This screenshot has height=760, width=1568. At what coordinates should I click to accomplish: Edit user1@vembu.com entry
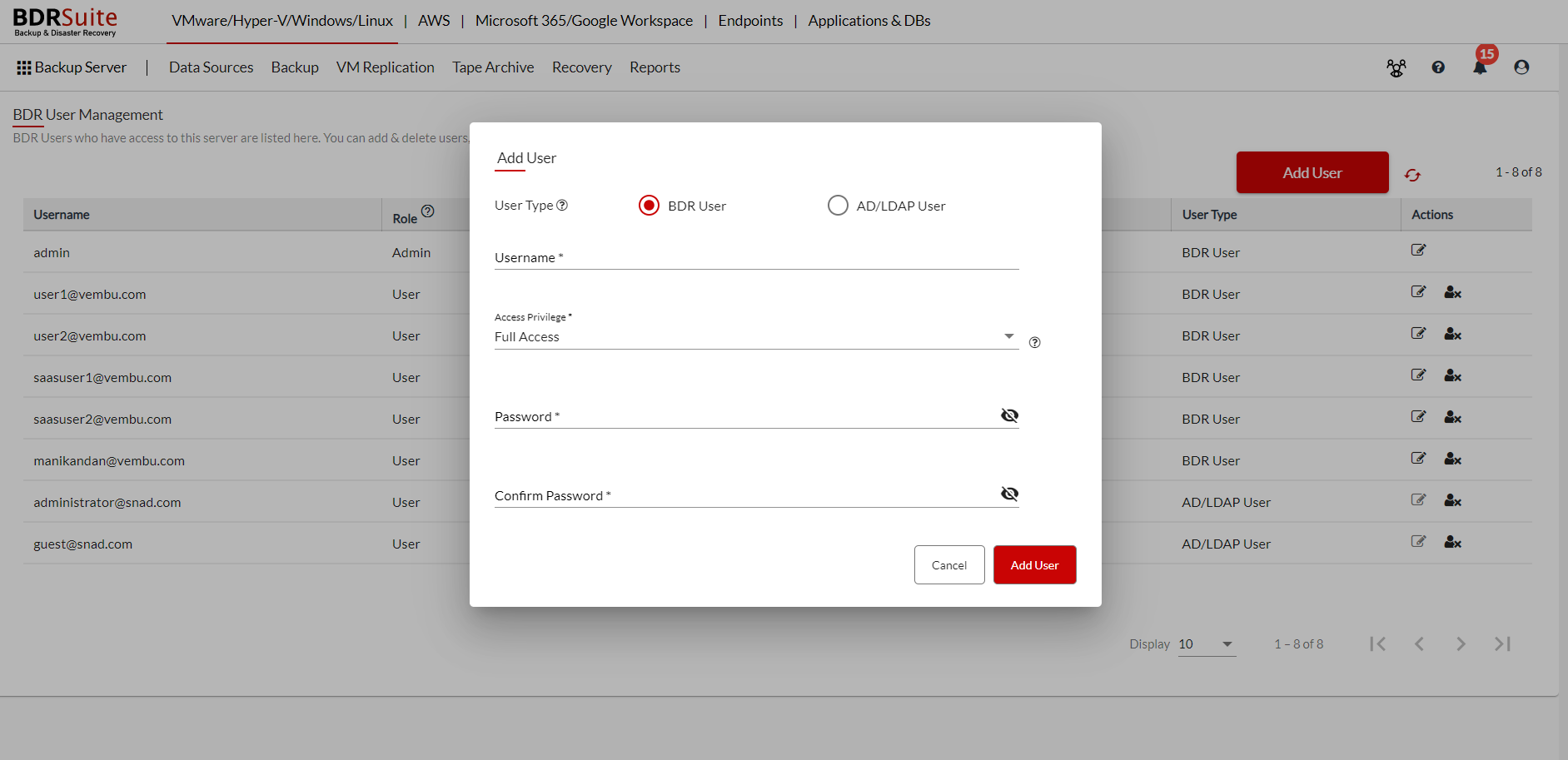pyautogui.click(x=1419, y=291)
